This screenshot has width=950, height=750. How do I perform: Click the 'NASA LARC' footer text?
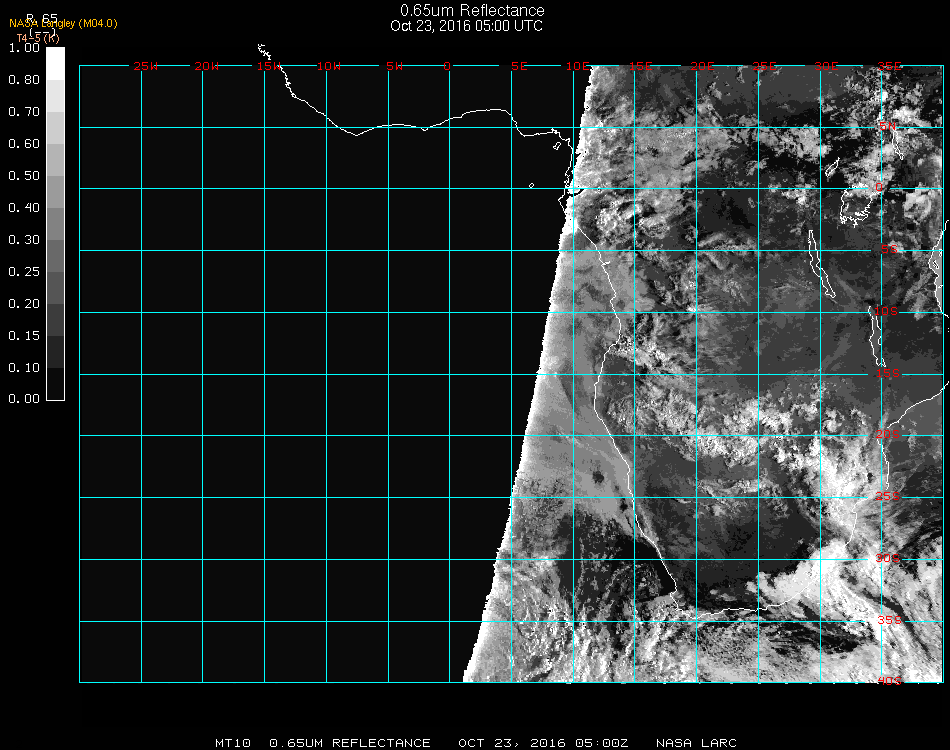click(696, 743)
